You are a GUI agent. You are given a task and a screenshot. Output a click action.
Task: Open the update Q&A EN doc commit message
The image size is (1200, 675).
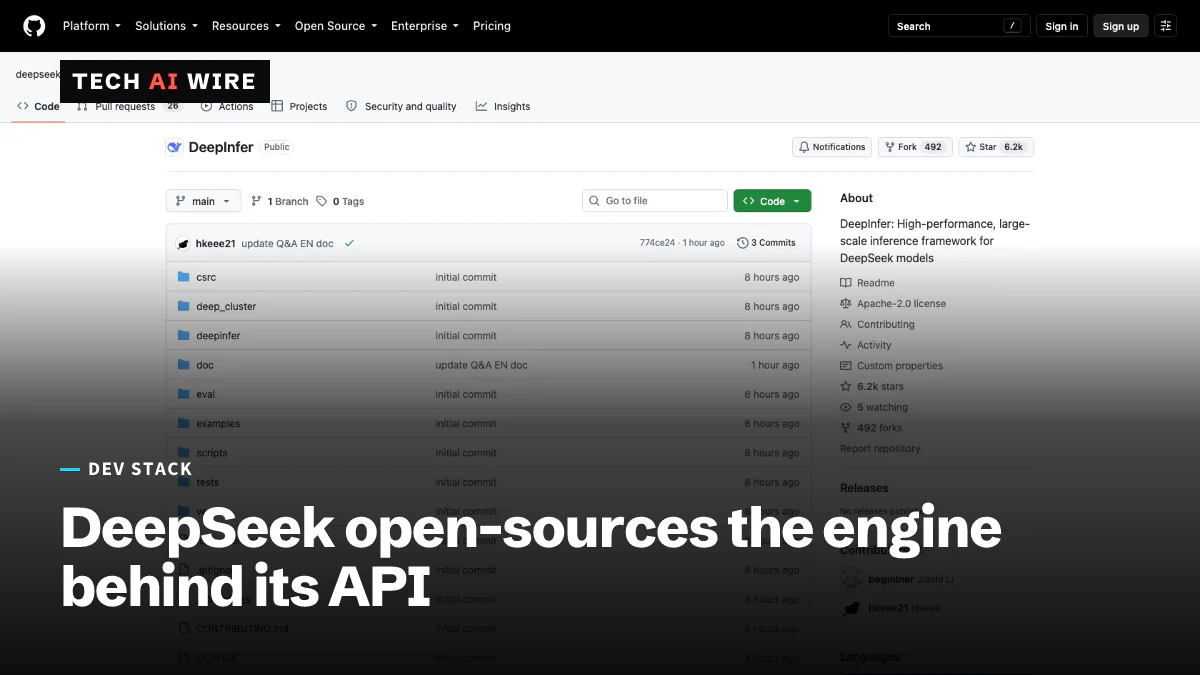287,243
